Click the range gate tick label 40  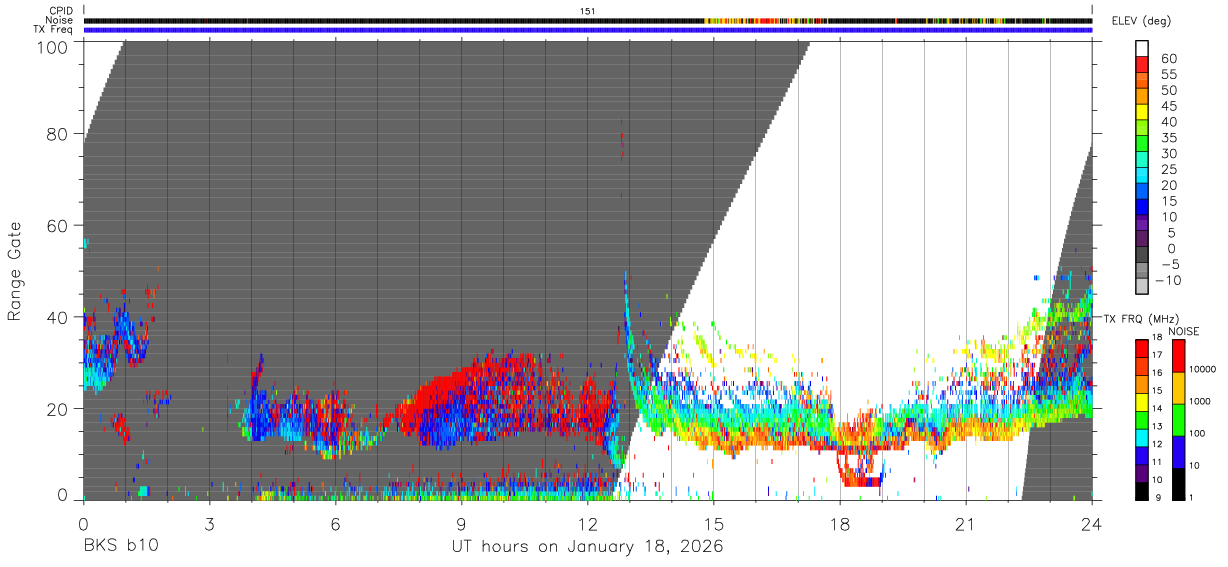click(x=56, y=317)
